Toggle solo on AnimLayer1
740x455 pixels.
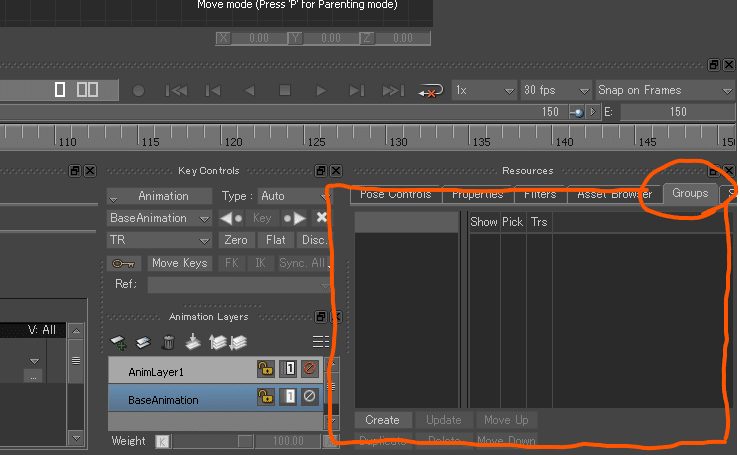[x=288, y=368]
